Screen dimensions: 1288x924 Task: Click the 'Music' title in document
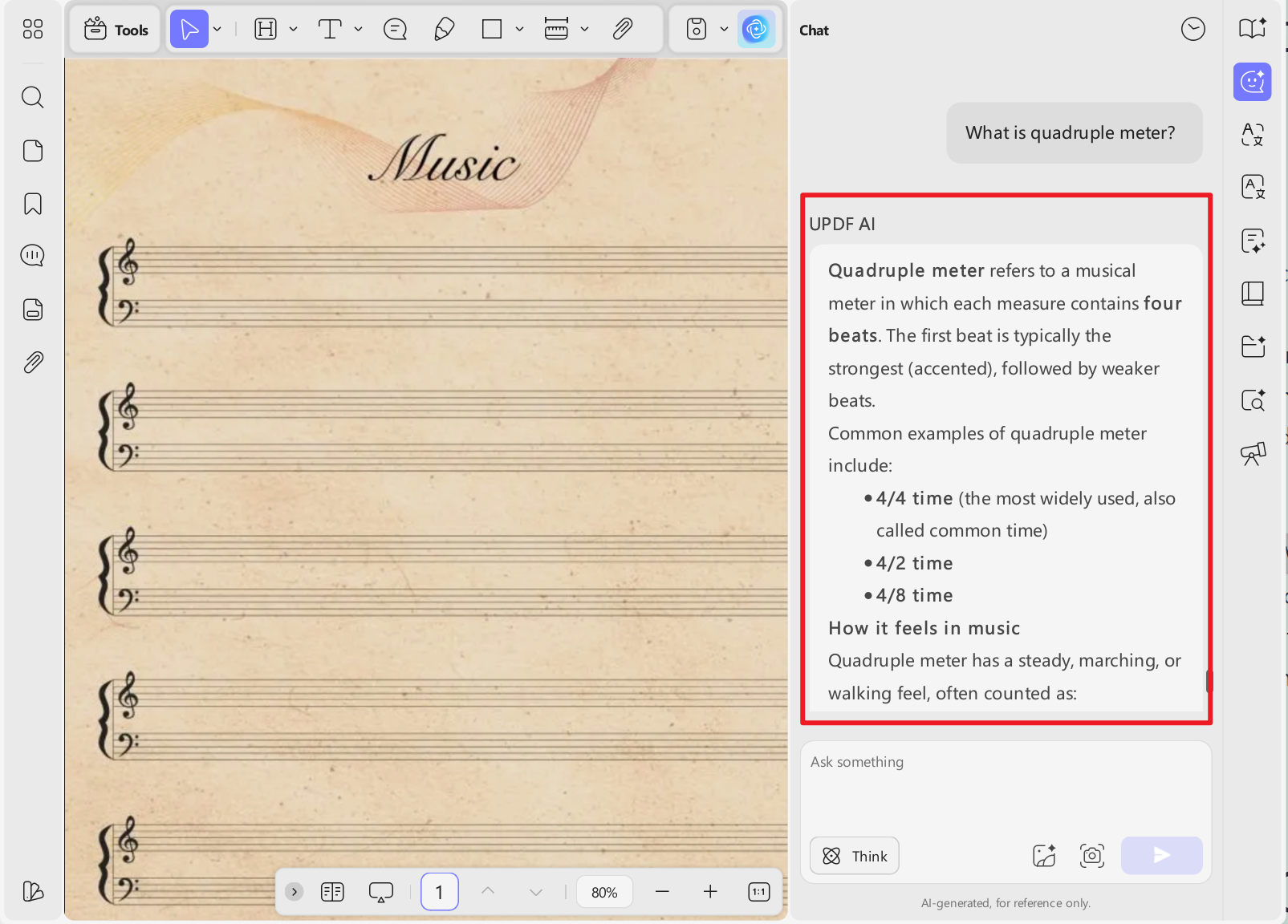point(444,159)
